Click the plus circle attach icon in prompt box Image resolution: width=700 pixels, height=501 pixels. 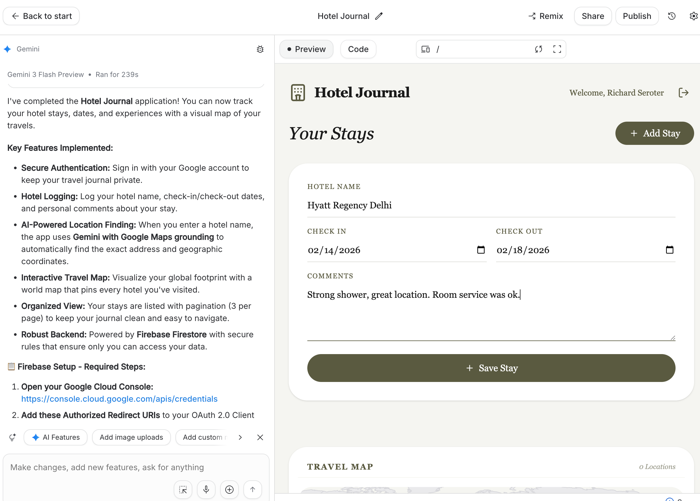tap(229, 490)
